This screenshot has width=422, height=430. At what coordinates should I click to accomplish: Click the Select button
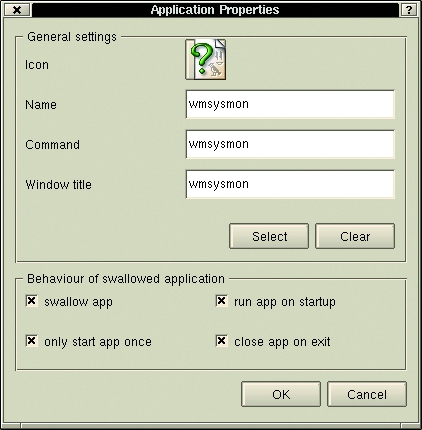pos(269,236)
